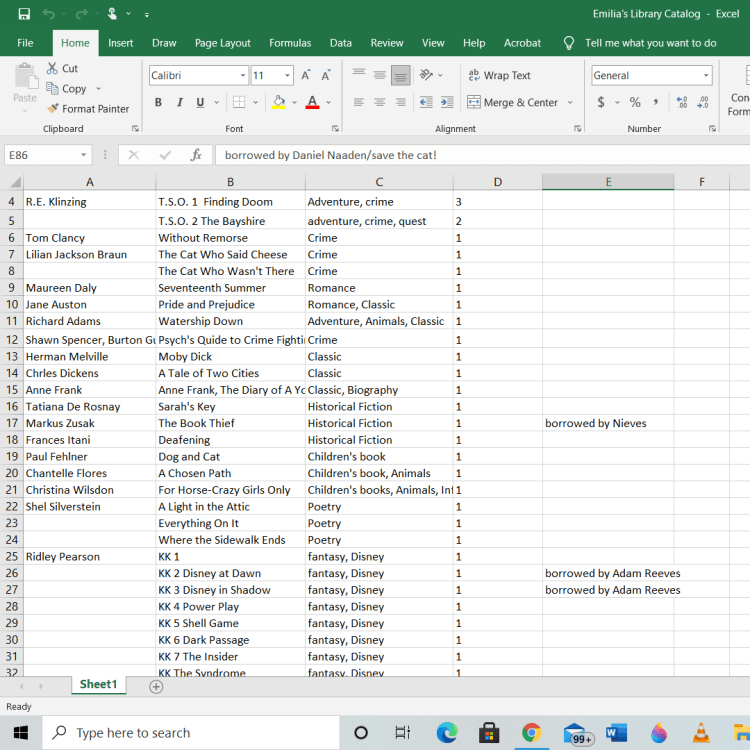750x750 pixels.
Task: Select cell containing The Book Thief
Action: pyautogui.click(x=229, y=423)
